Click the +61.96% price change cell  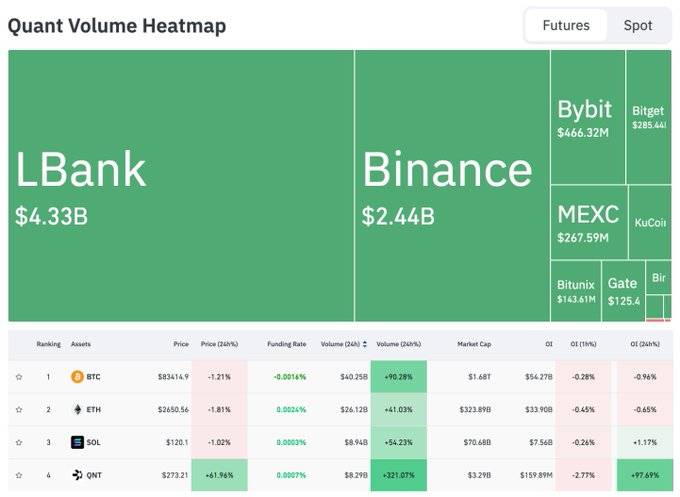[219, 475]
